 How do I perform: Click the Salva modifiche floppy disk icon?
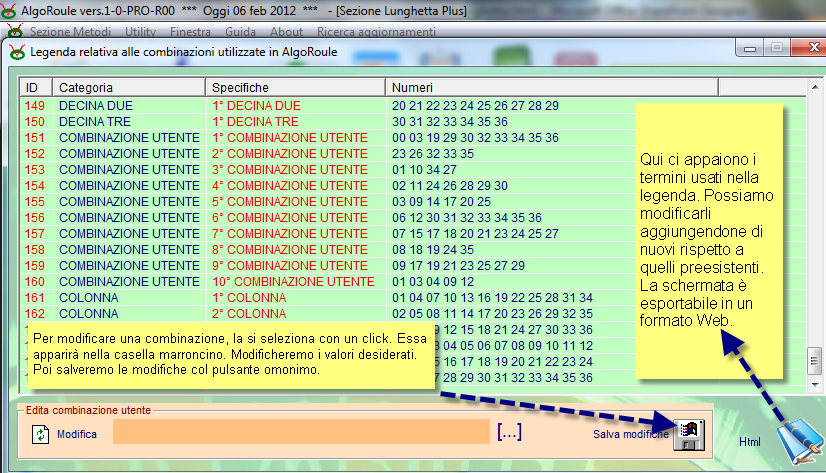(689, 435)
